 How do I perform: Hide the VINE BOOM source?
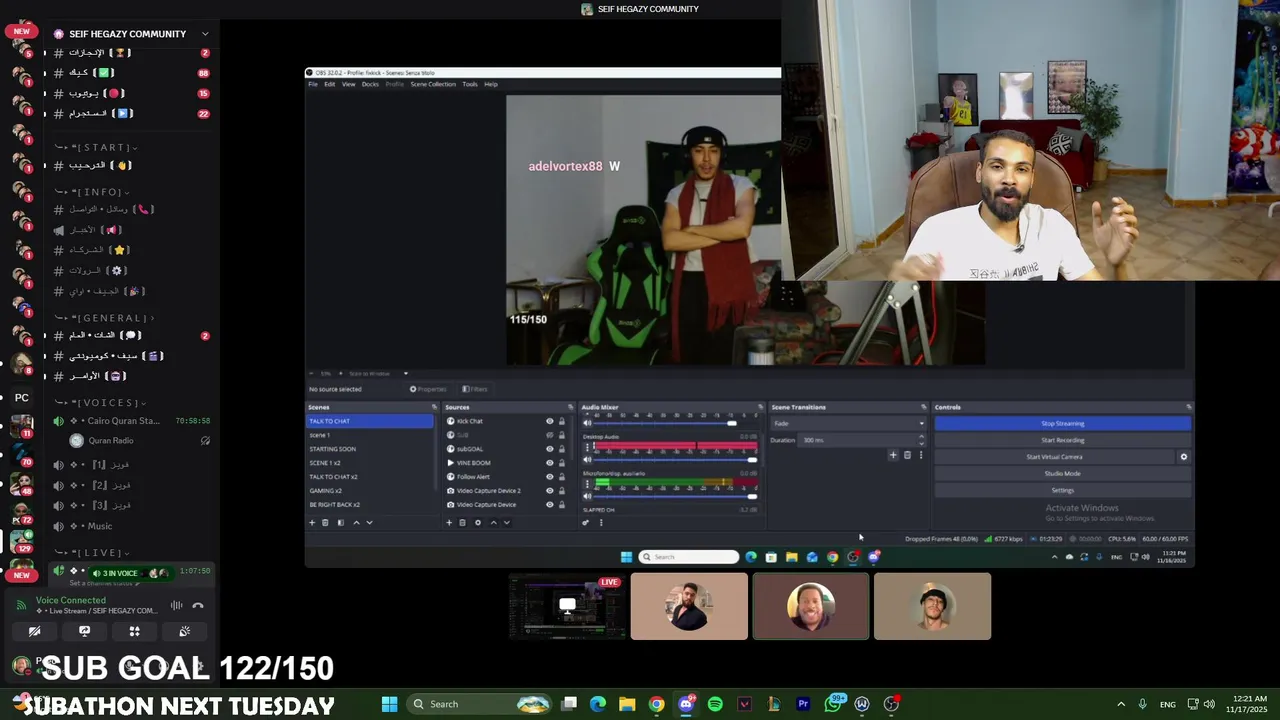549,463
